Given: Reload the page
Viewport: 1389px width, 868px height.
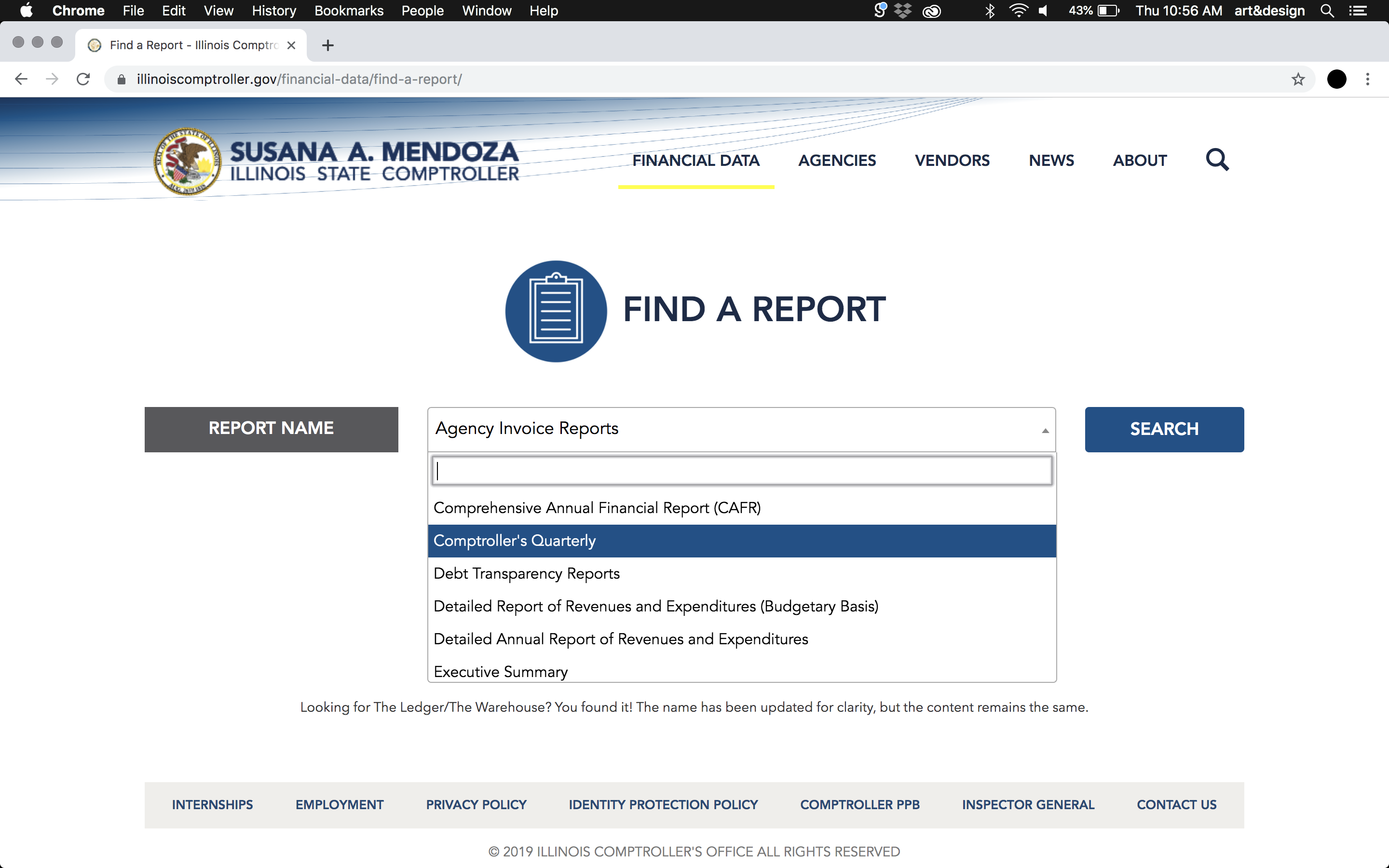Looking at the screenshot, I should 83,79.
